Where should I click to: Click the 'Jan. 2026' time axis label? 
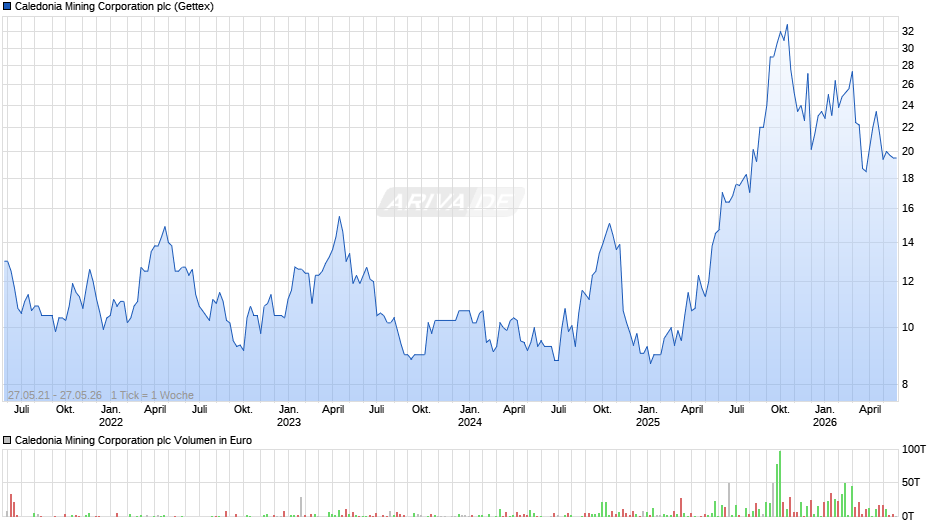click(824, 416)
